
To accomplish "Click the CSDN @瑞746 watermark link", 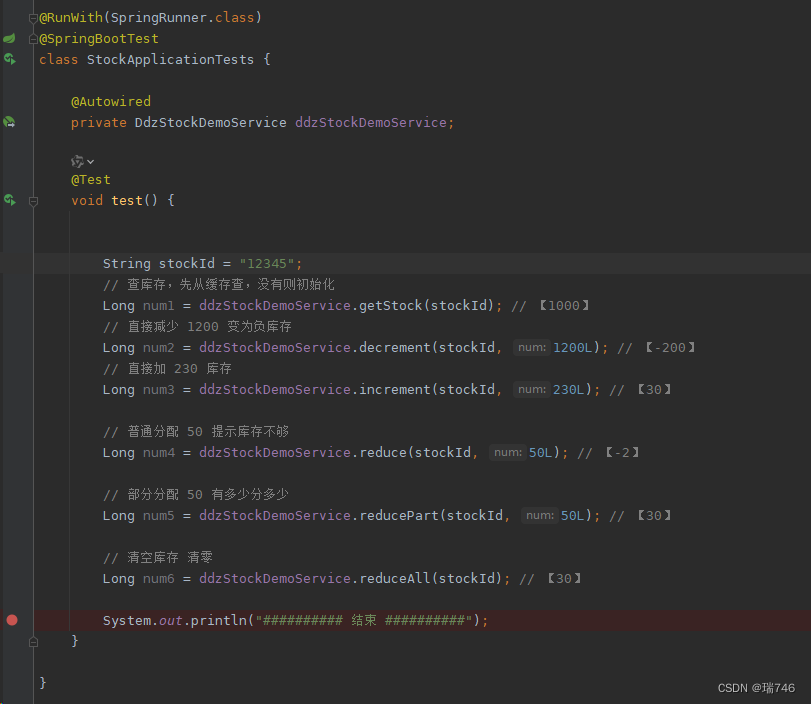I will click(756, 688).
